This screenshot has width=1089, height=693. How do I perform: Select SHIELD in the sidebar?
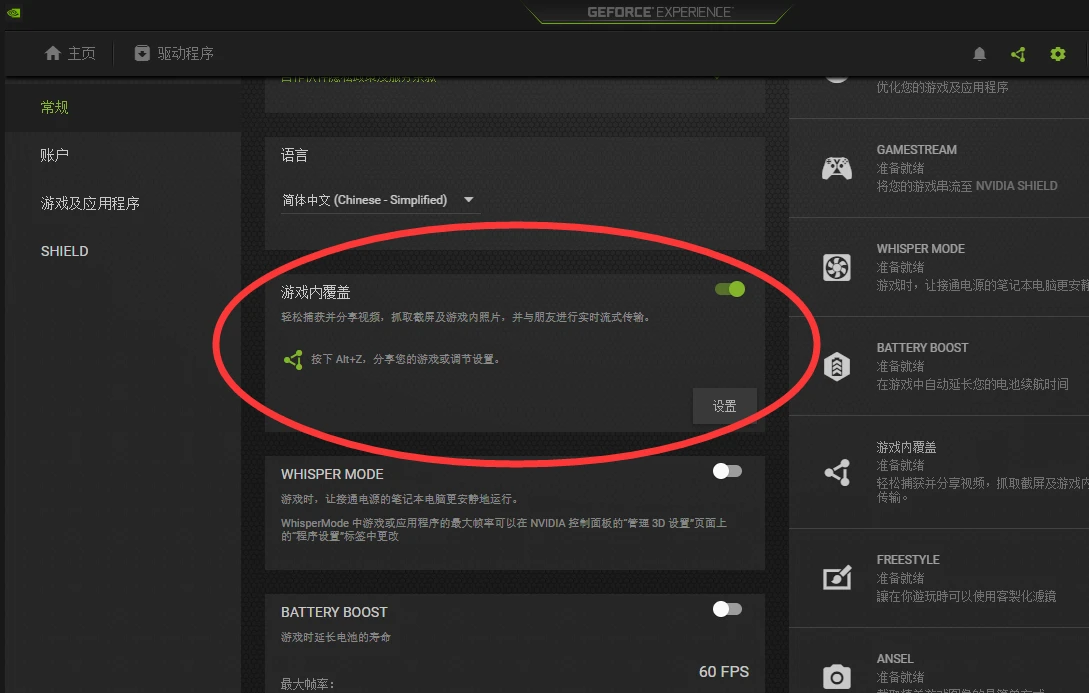point(65,251)
